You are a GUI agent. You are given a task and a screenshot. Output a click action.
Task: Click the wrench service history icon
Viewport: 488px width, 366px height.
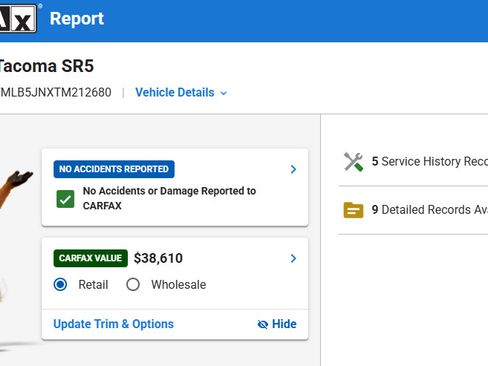pyautogui.click(x=353, y=162)
